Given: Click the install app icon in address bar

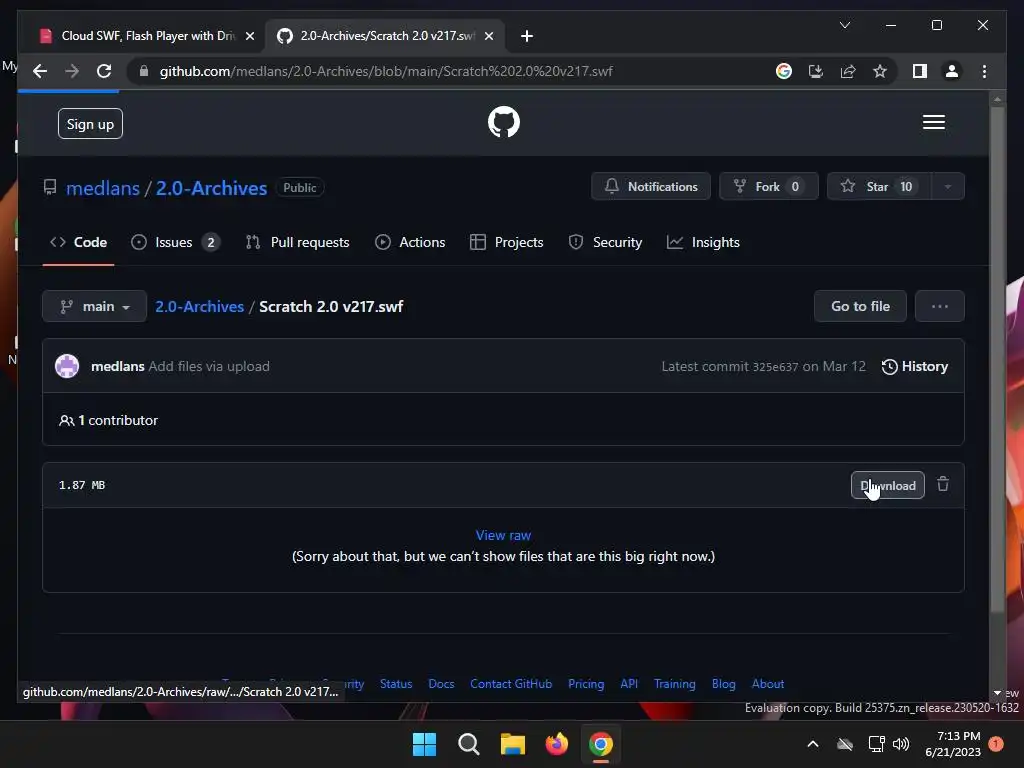Looking at the screenshot, I should (x=816, y=71).
